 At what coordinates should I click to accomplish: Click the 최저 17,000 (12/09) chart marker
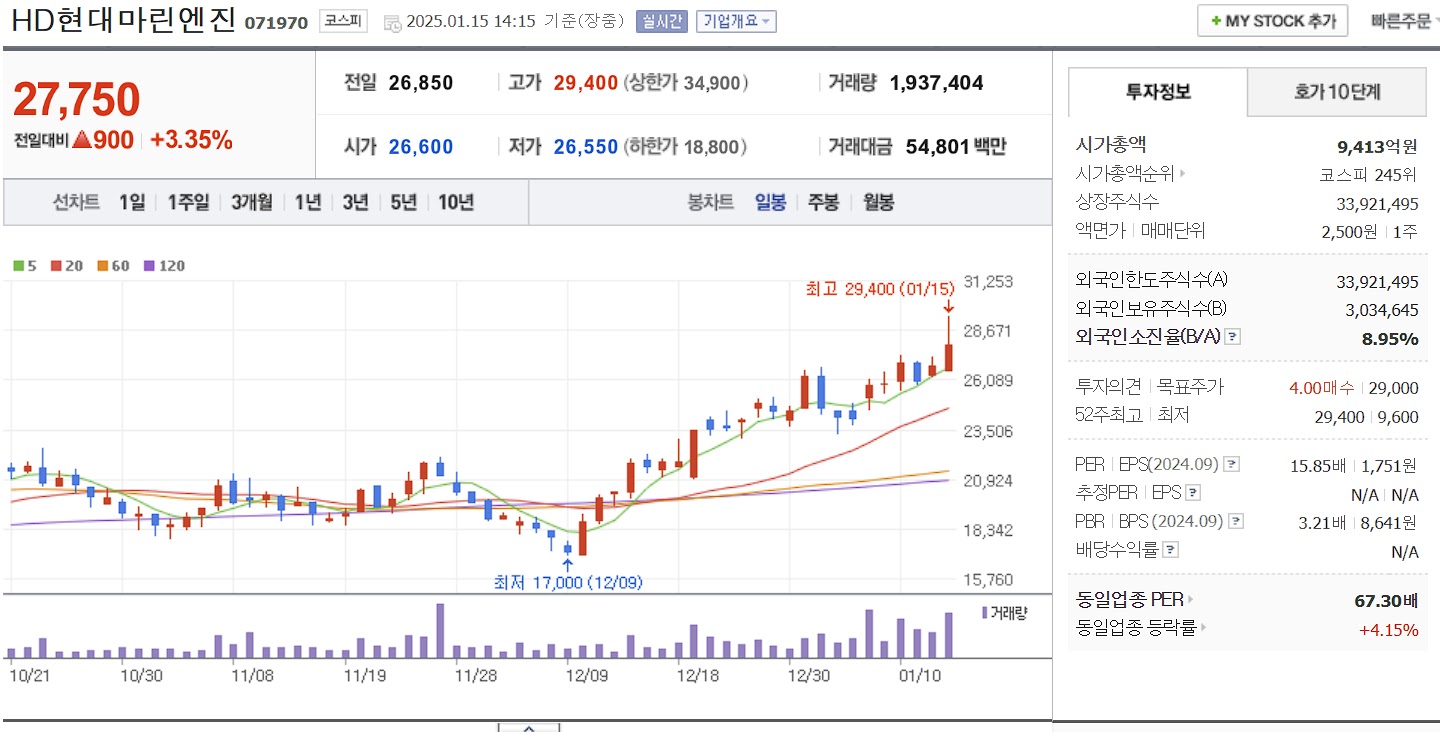click(568, 582)
